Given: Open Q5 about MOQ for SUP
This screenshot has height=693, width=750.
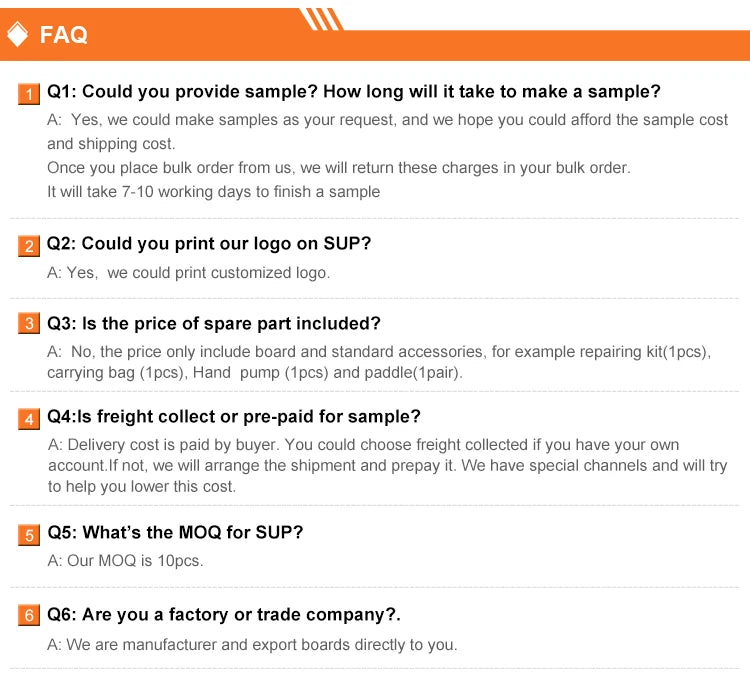Looking at the screenshot, I should pos(175,532).
